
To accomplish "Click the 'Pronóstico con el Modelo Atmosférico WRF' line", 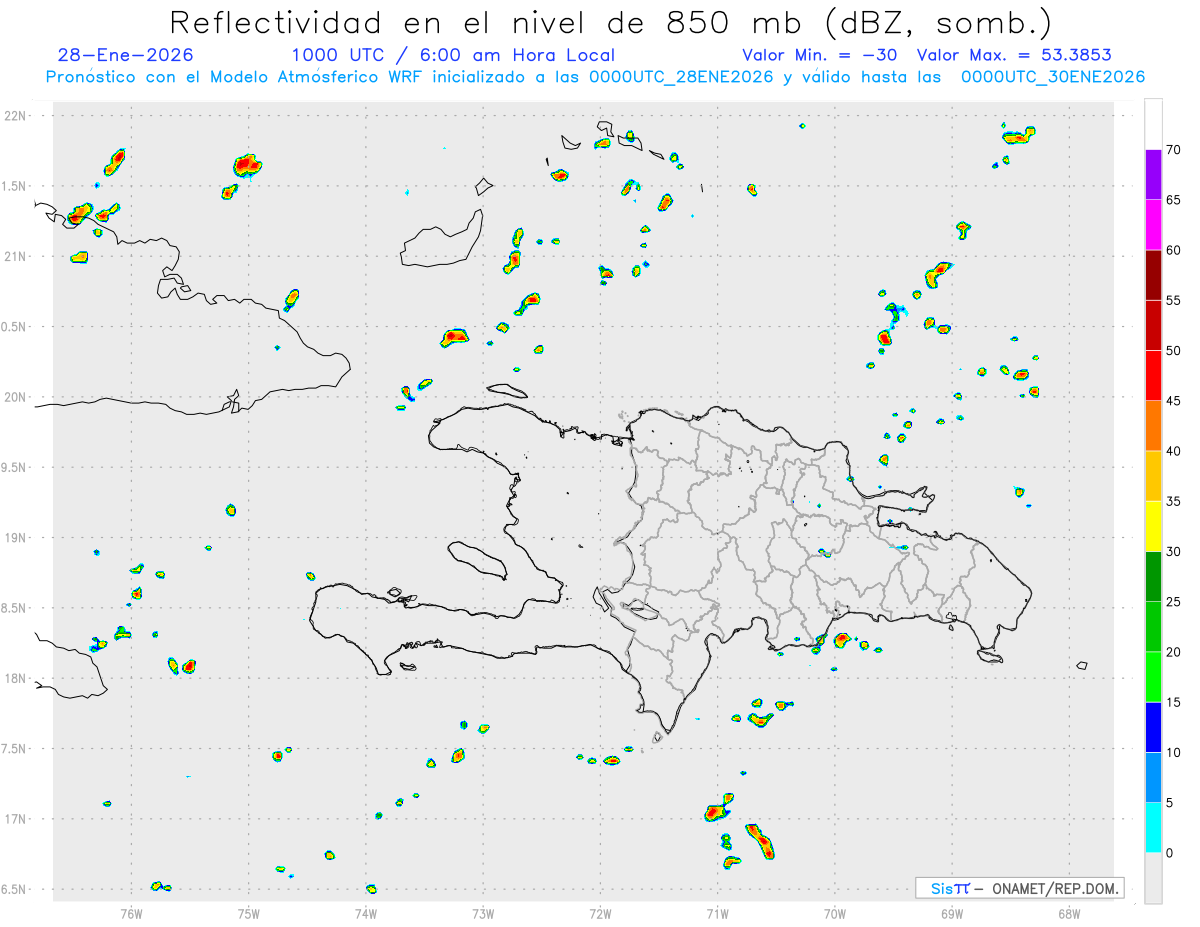I will (595, 77).
